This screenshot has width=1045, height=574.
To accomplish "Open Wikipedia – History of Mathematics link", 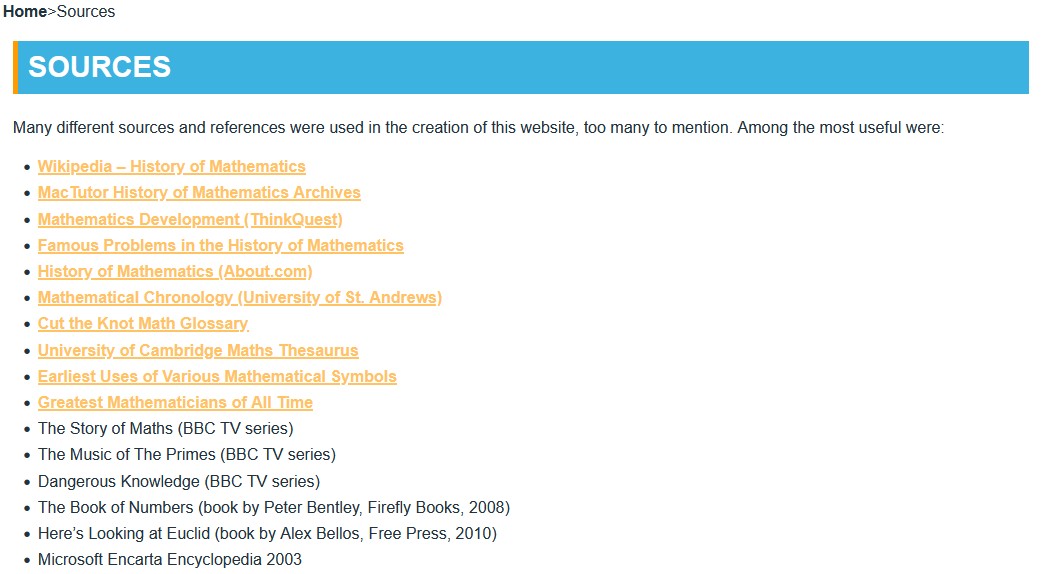I will [x=171, y=166].
